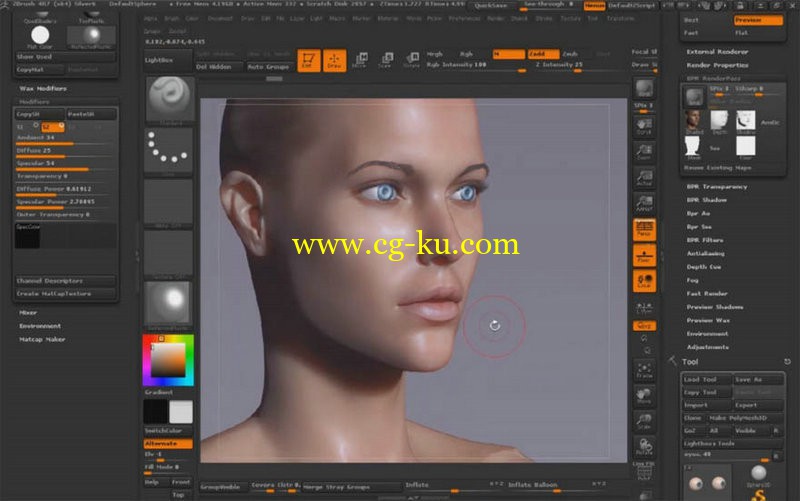Image resolution: width=800 pixels, height=501 pixels.
Task: Click the Auto Groups button
Action: pos(268,66)
